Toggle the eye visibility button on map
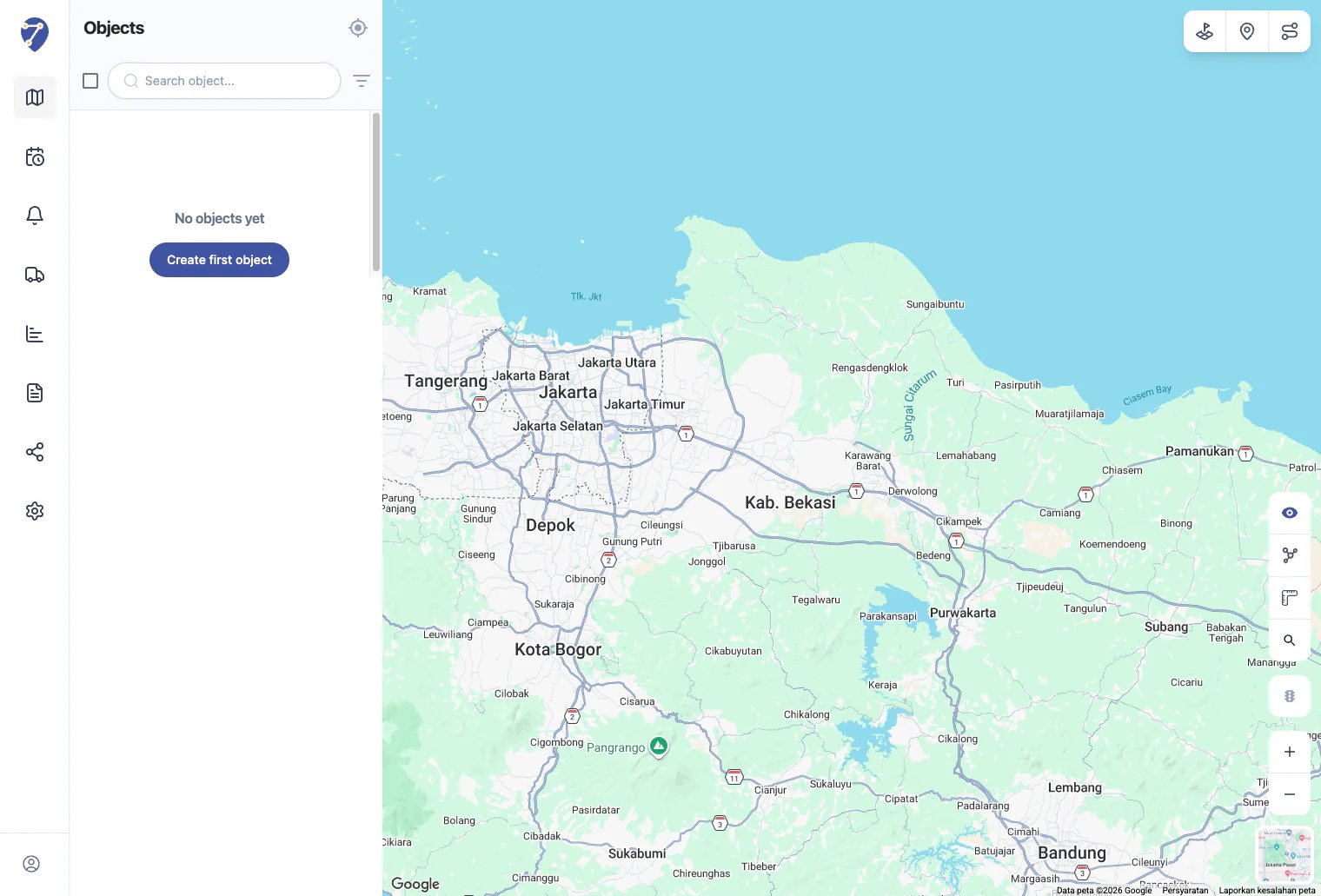Screen dimensions: 1321x896 tap(1290, 513)
